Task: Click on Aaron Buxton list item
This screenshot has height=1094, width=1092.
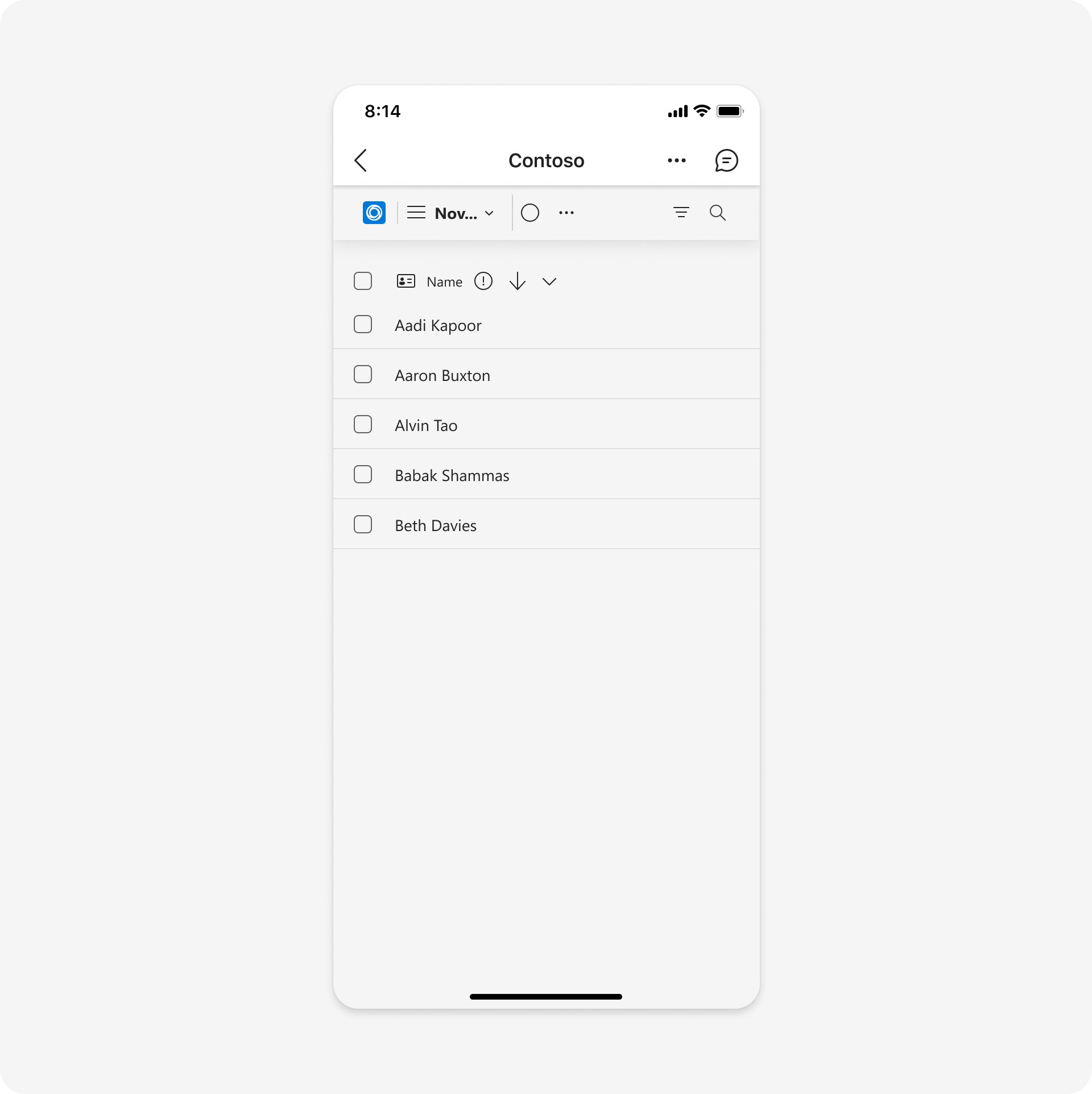Action: [x=546, y=374]
